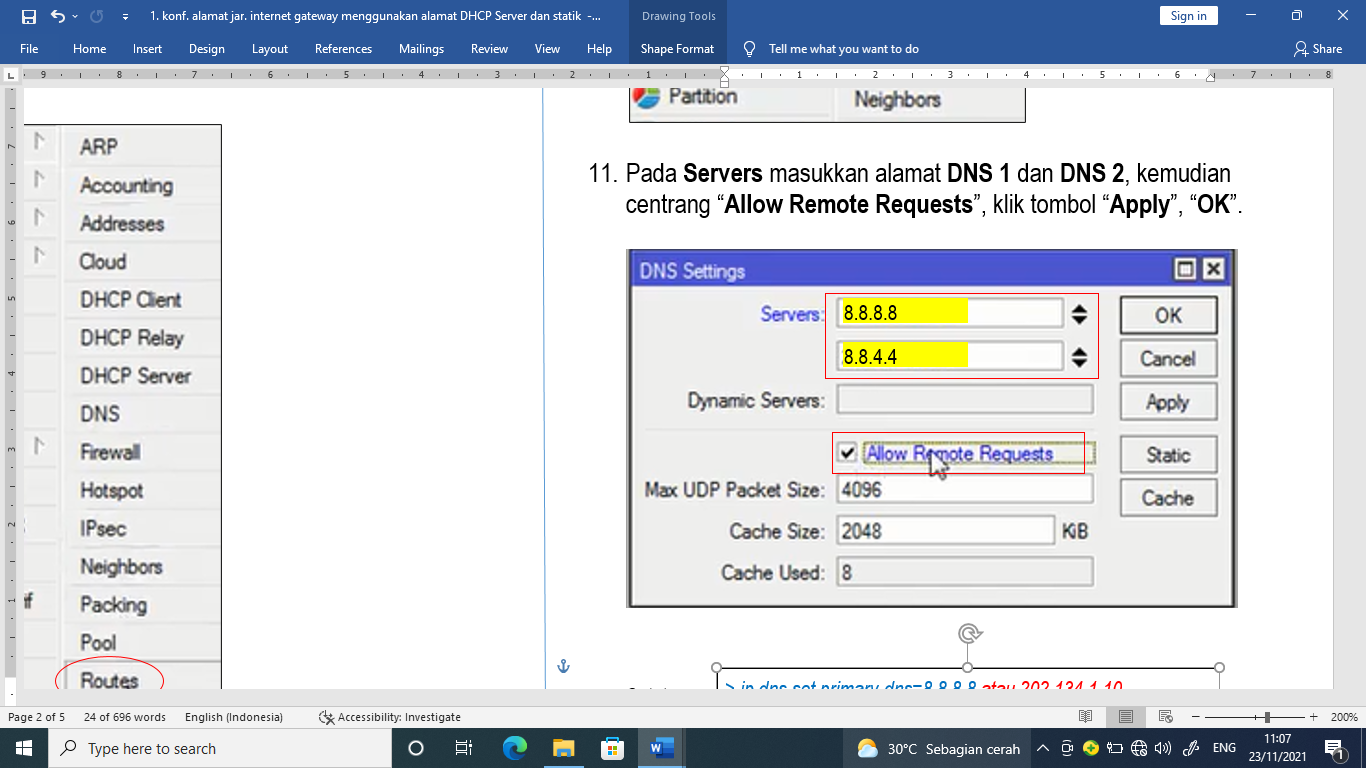Open File Explorer from the taskbar
1366x768 pixels.
click(x=563, y=748)
